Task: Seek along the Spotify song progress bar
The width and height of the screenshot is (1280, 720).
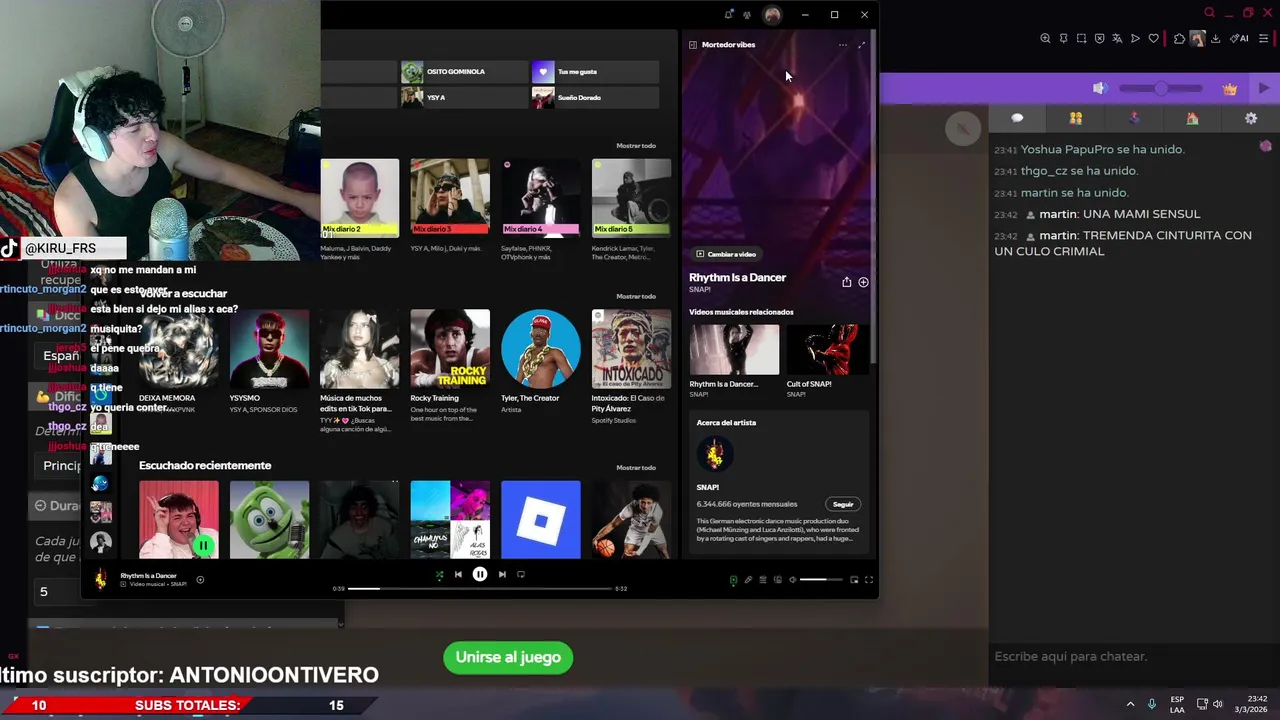Action: pos(480,589)
